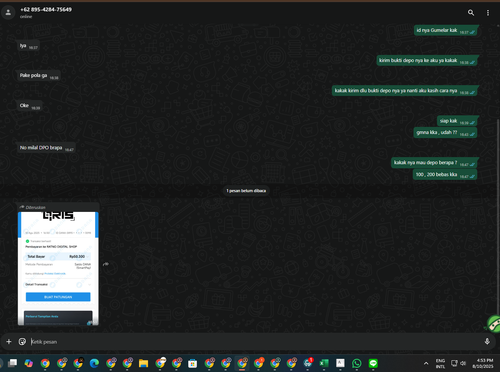Select message 'kirim bukti depo nya ke aku ya kakak'

[427, 60]
